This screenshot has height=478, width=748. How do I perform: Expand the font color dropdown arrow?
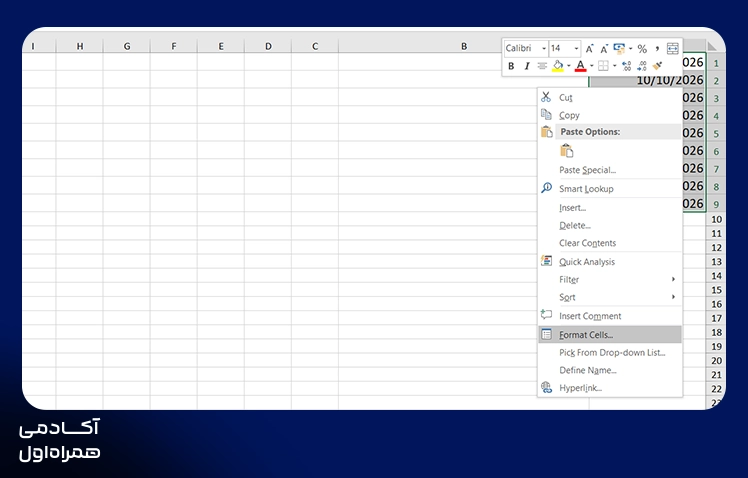coord(592,66)
